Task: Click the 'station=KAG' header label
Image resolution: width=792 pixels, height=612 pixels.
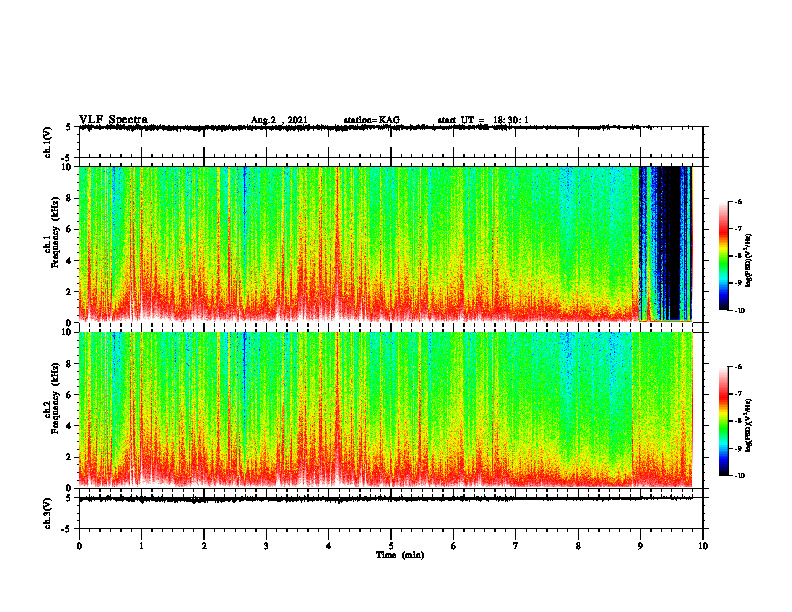Action: click(372, 120)
